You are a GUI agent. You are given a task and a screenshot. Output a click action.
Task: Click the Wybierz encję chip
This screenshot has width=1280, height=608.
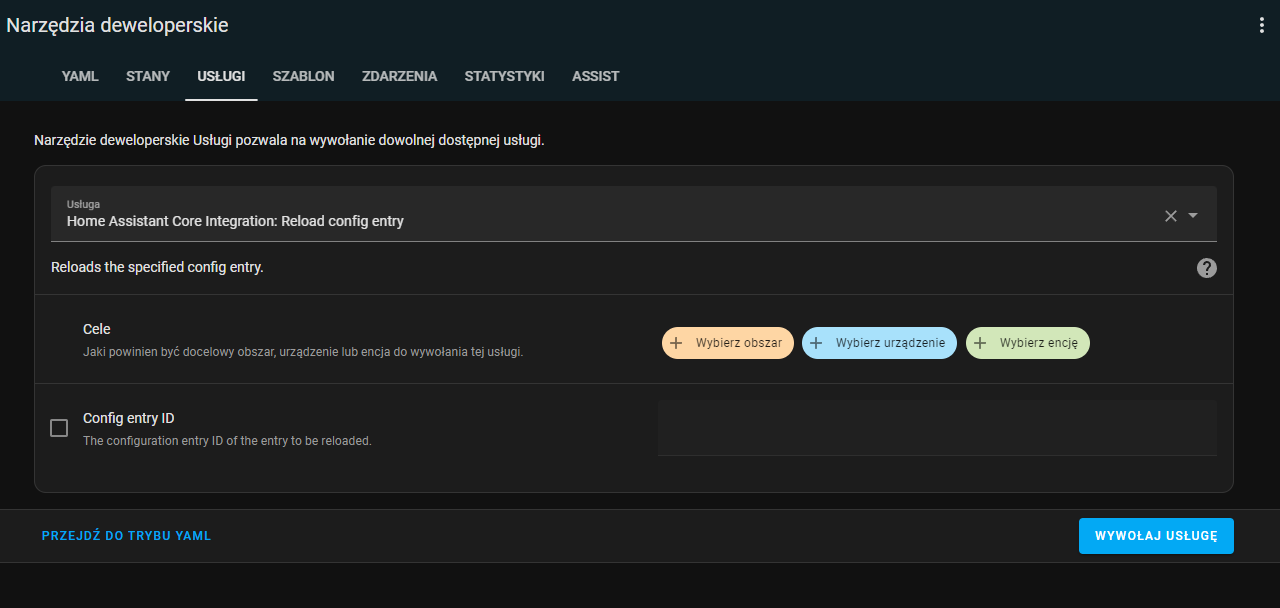(x=1028, y=343)
